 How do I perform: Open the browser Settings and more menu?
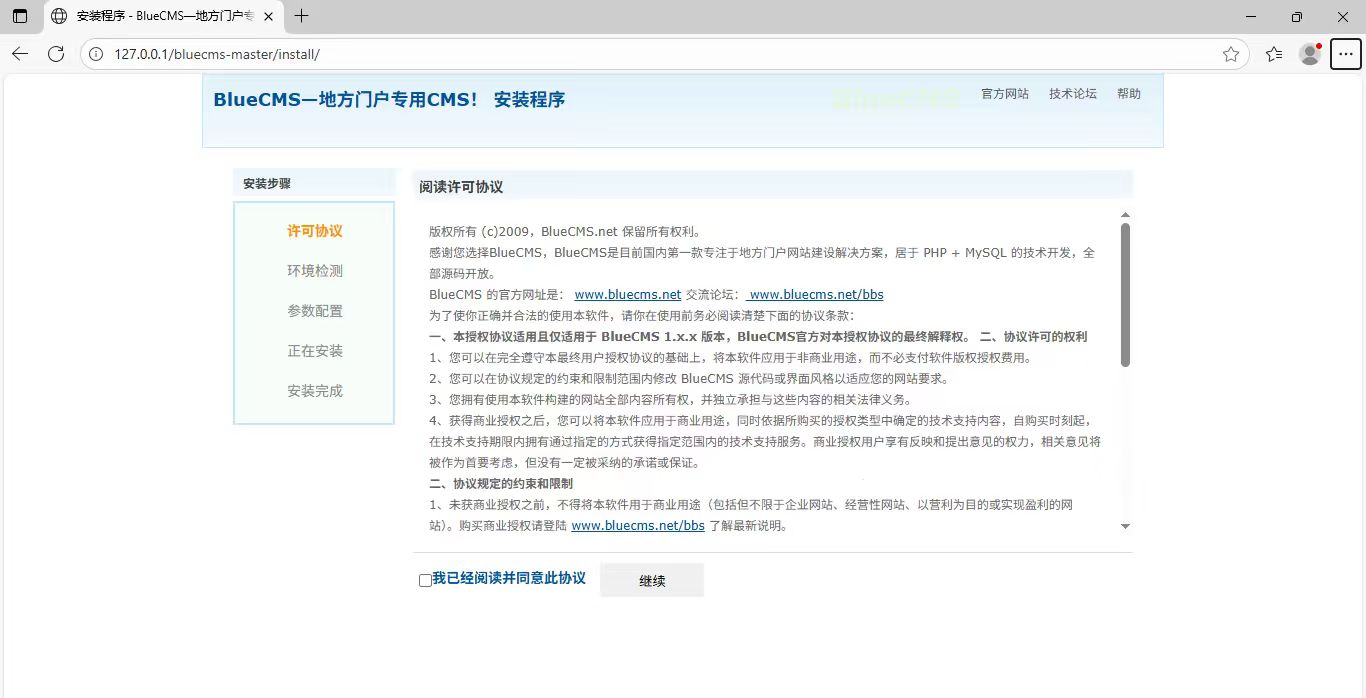click(x=1345, y=54)
